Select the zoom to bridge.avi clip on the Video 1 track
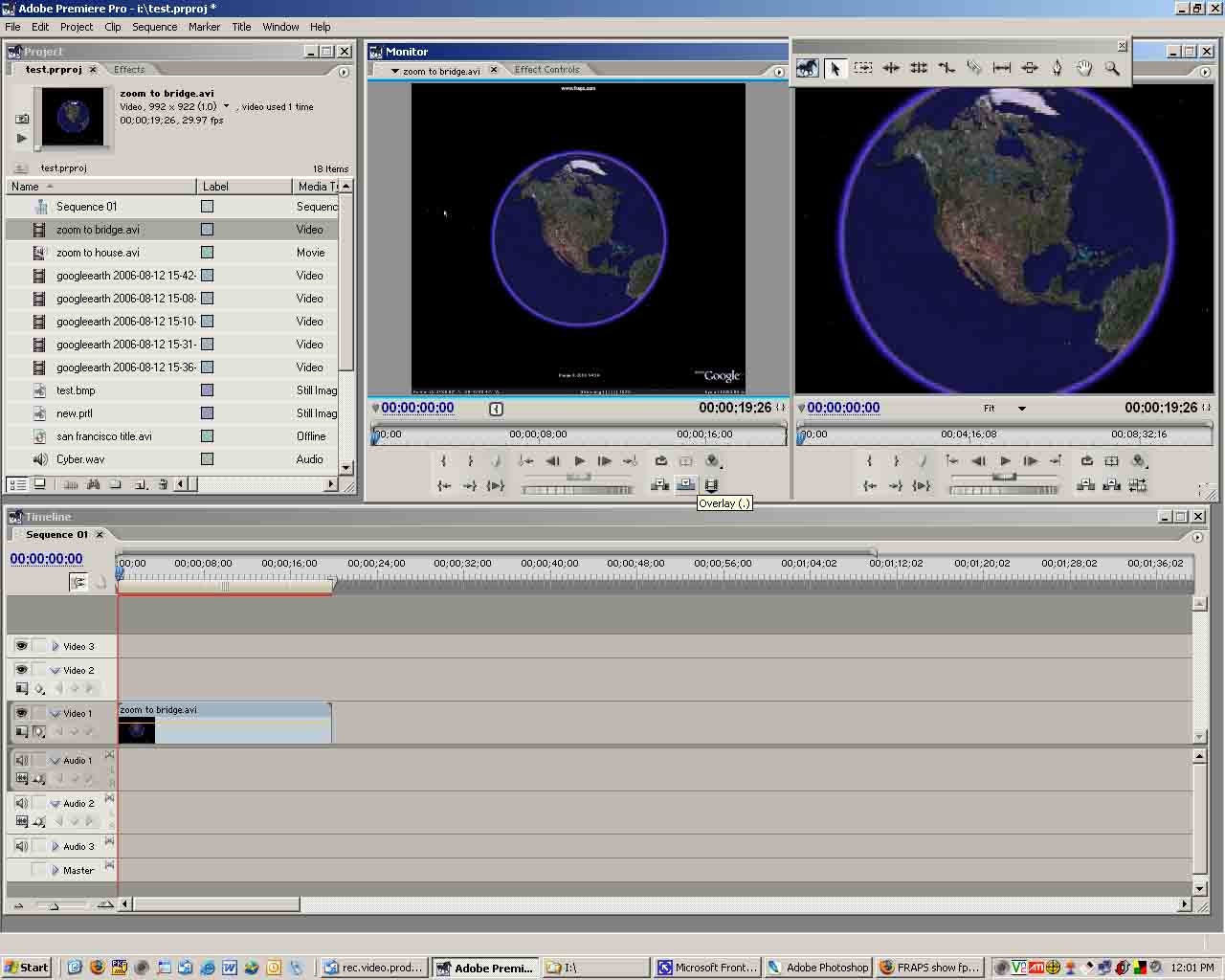Screen dimensions: 1225x980 coord(225,724)
